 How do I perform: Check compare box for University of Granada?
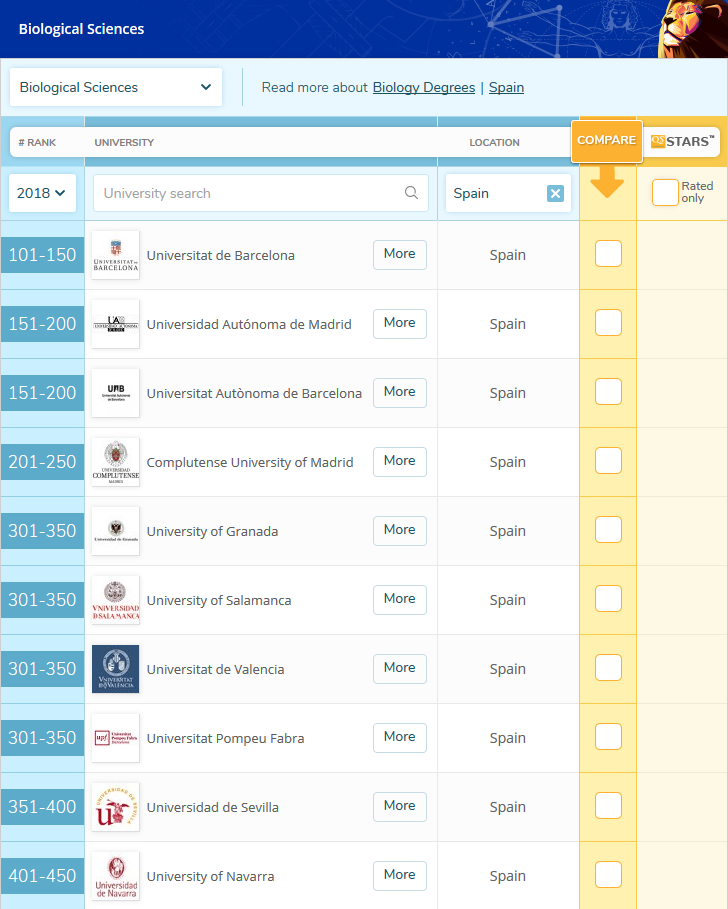(608, 529)
